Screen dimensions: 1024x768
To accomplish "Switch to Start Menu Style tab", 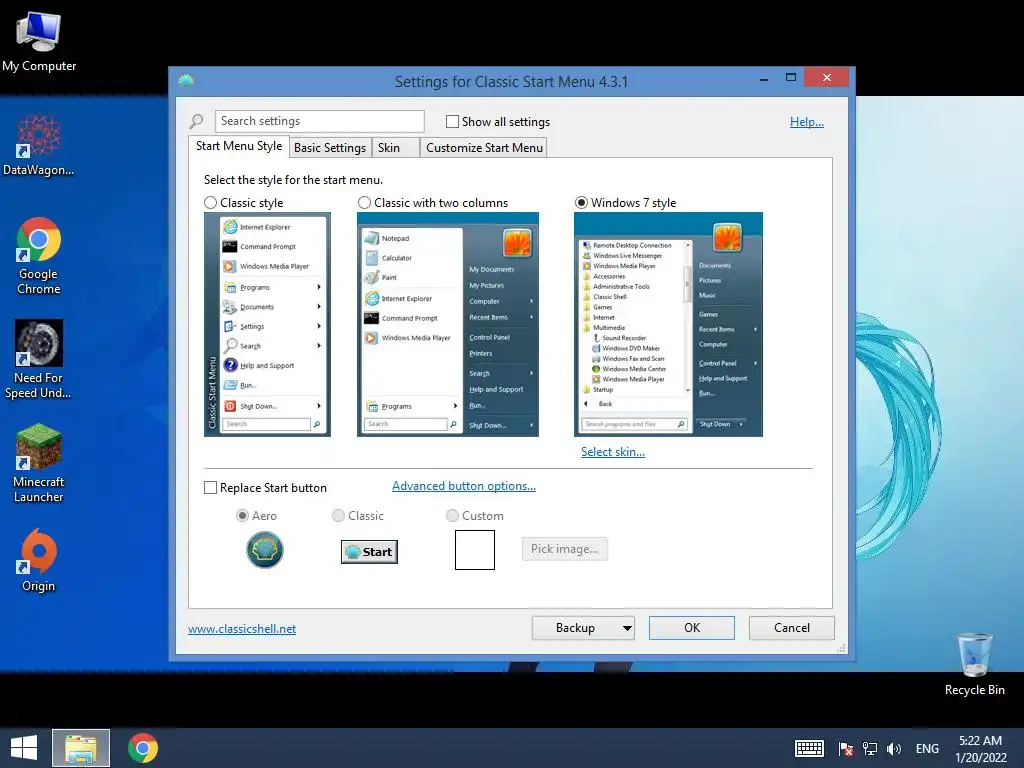I will 239,146.
